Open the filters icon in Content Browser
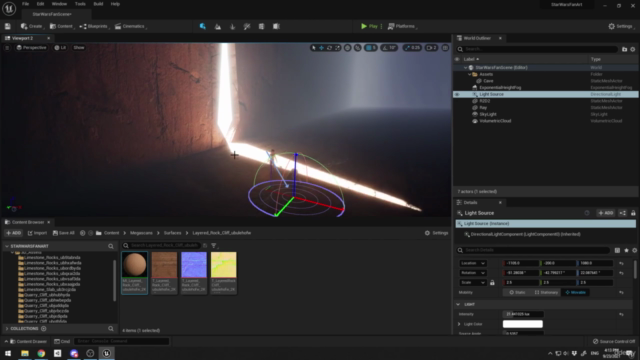640x360 pixels. tap(214, 246)
